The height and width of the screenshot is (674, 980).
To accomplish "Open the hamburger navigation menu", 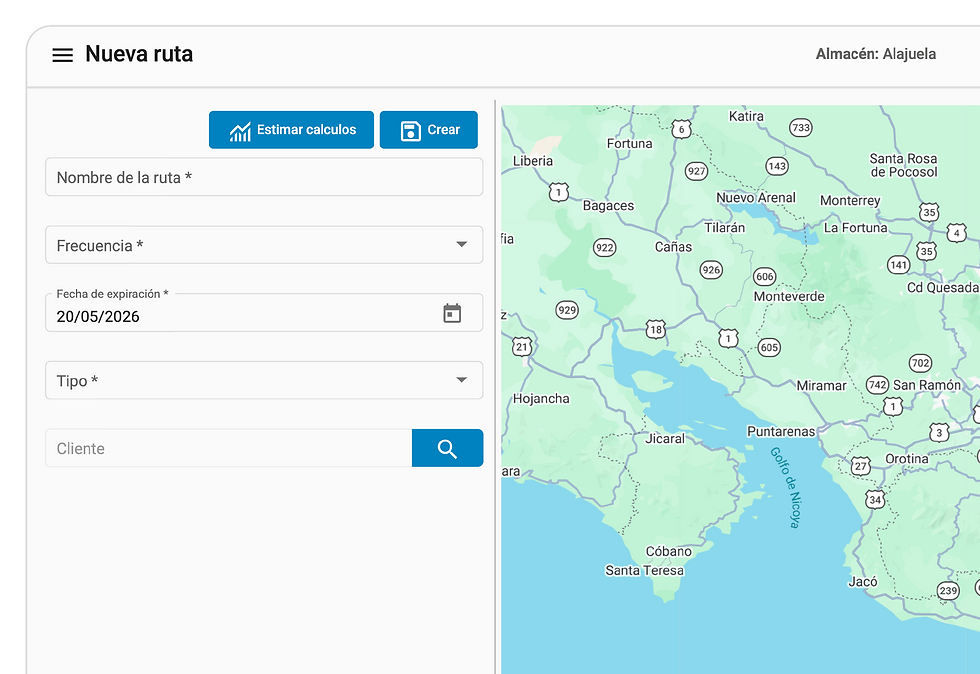I will (x=62, y=55).
